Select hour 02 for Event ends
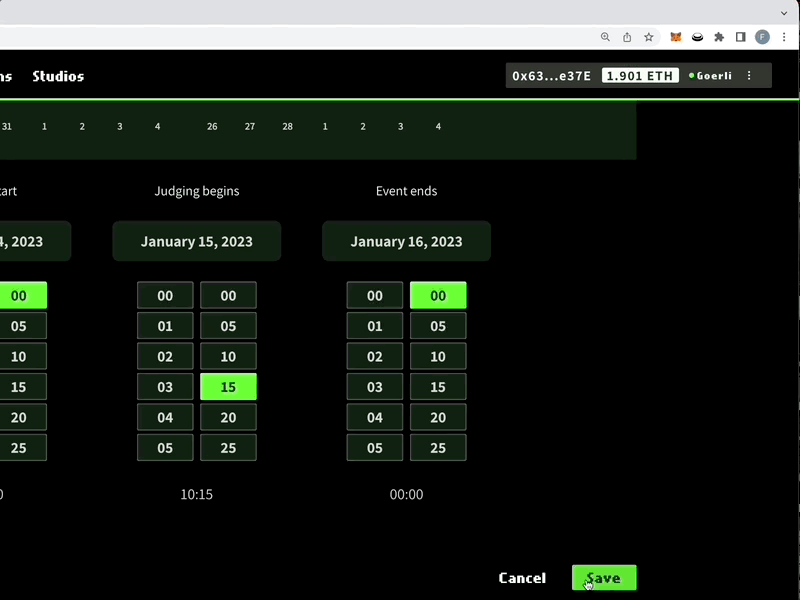The image size is (800, 600). pyautogui.click(x=374, y=356)
